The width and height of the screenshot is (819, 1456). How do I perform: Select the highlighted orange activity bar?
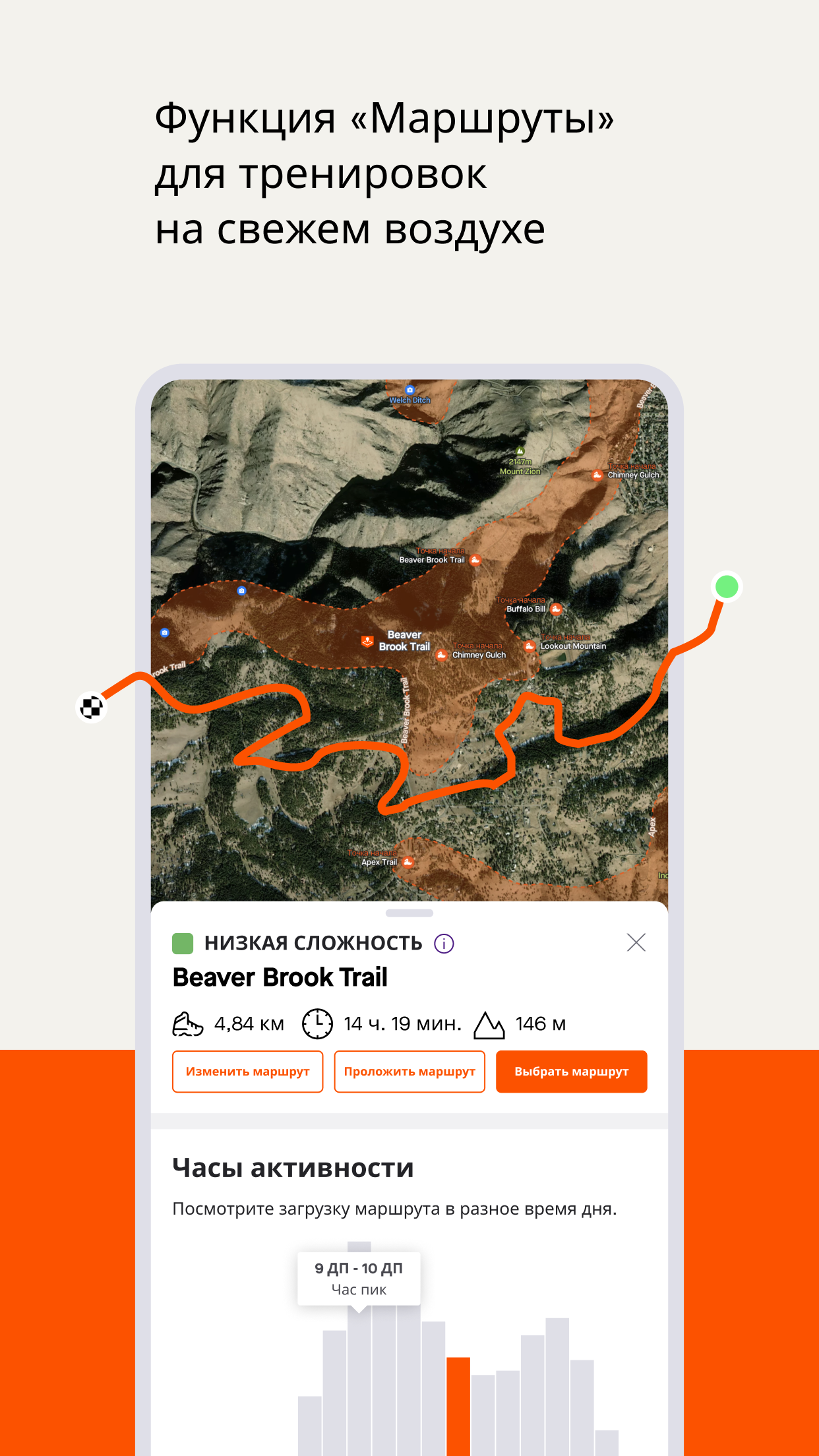click(x=458, y=1406)
